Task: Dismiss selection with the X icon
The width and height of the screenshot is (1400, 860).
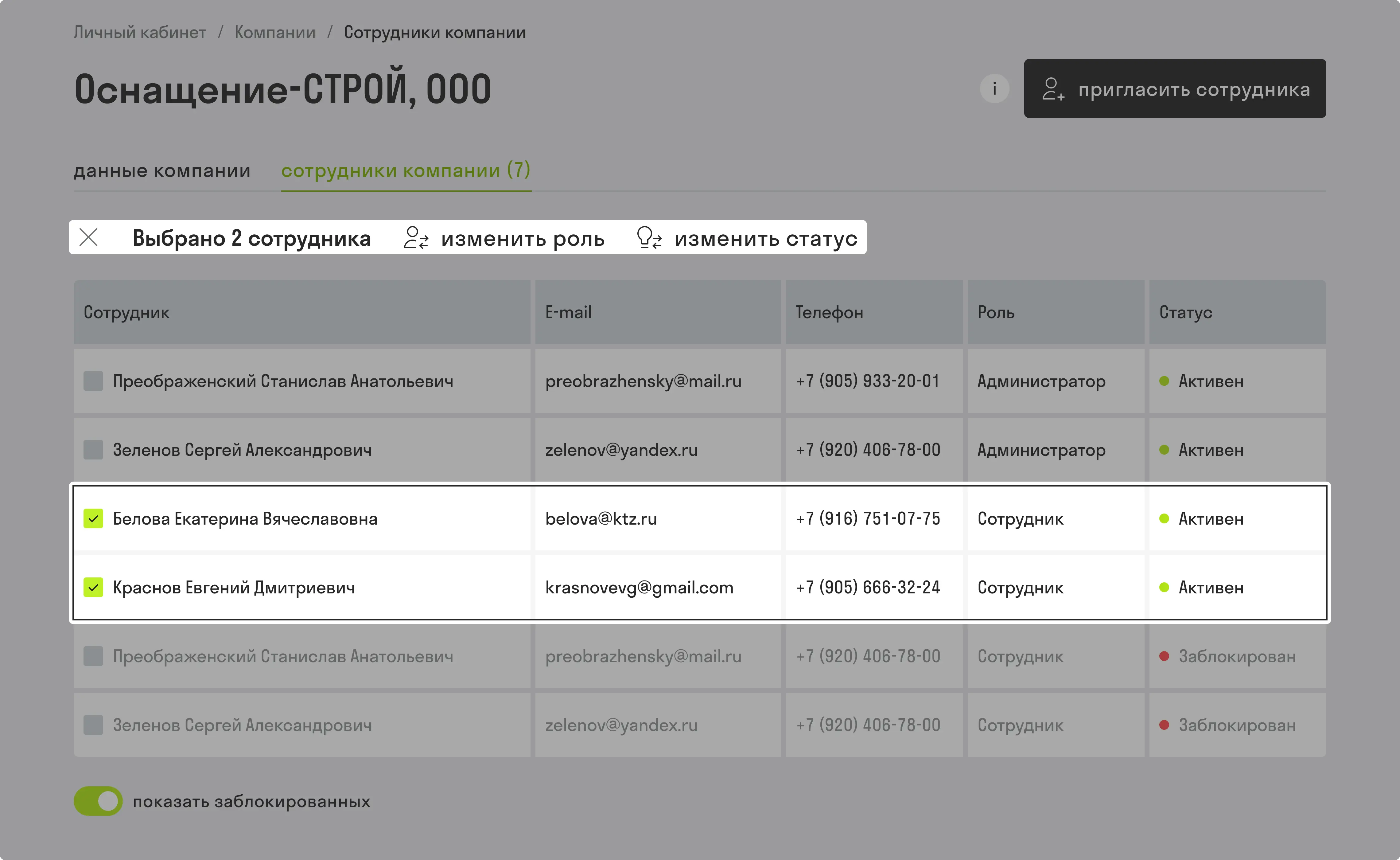Action: tap(89, 237)
